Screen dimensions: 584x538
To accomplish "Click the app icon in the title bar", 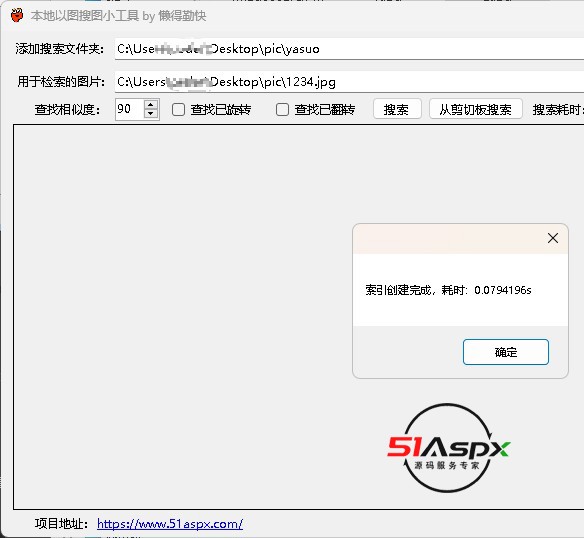I will pyautogui.click(x=17, y=16).
